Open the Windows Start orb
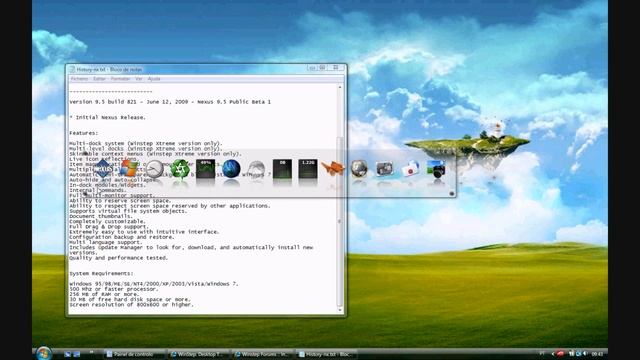 pos(44,353)
